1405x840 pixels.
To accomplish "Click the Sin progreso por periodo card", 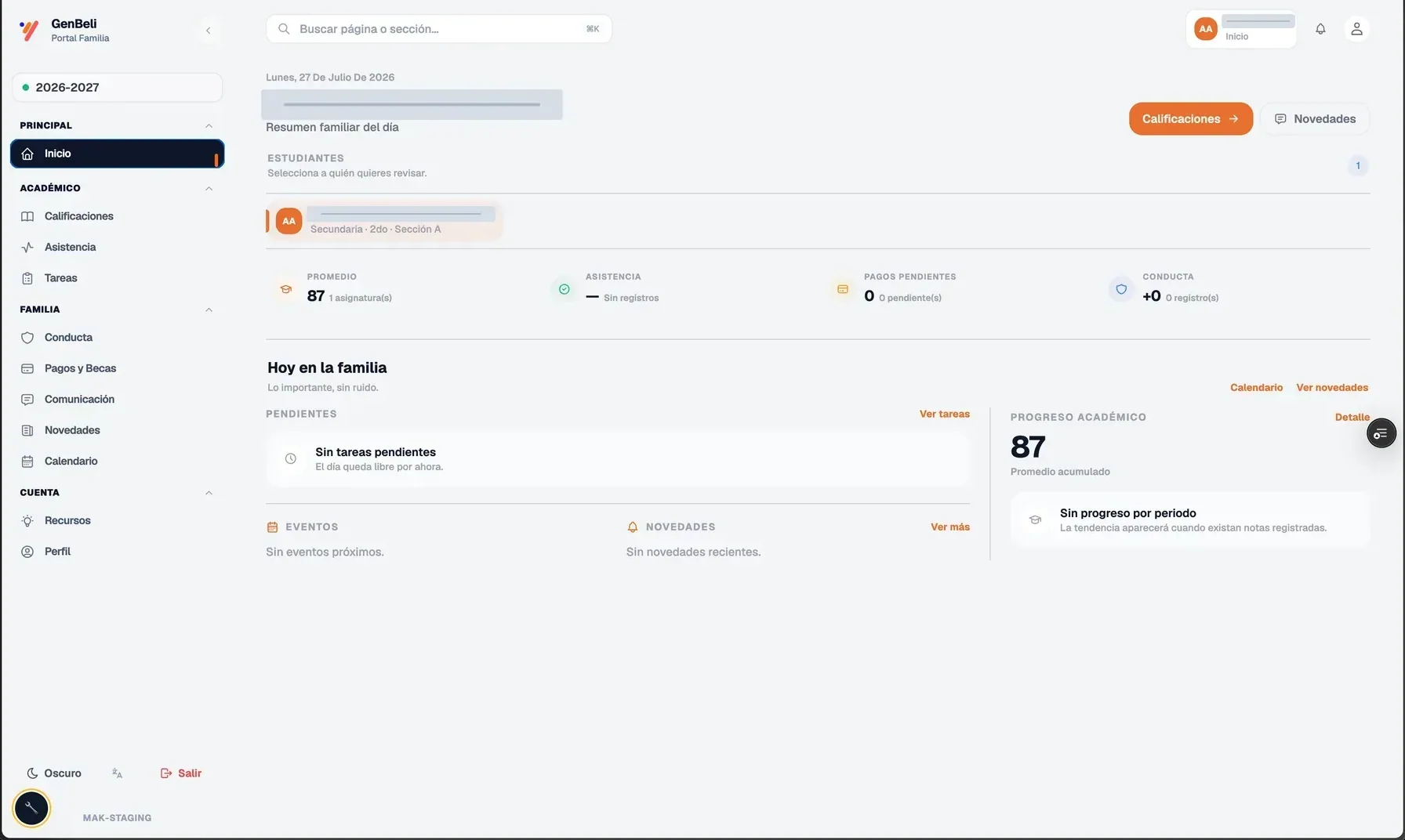I will pyautogui.click(x=1190, y=520).
